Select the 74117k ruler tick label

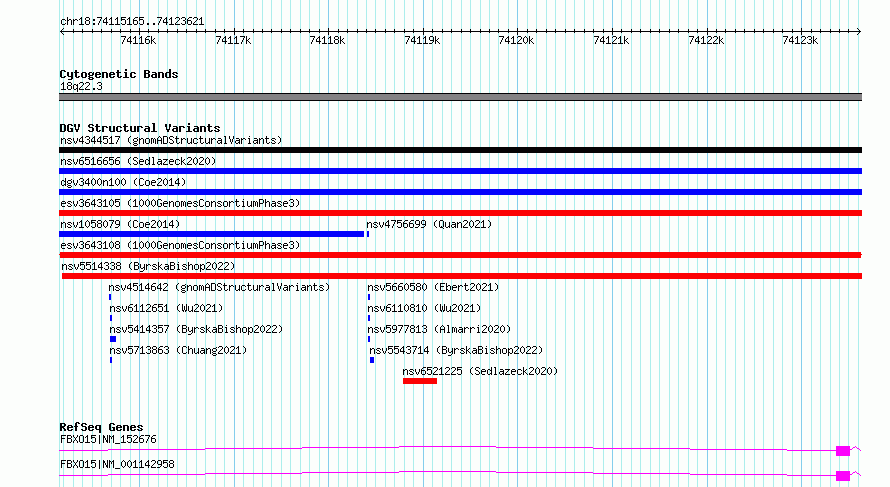(233, 40)
